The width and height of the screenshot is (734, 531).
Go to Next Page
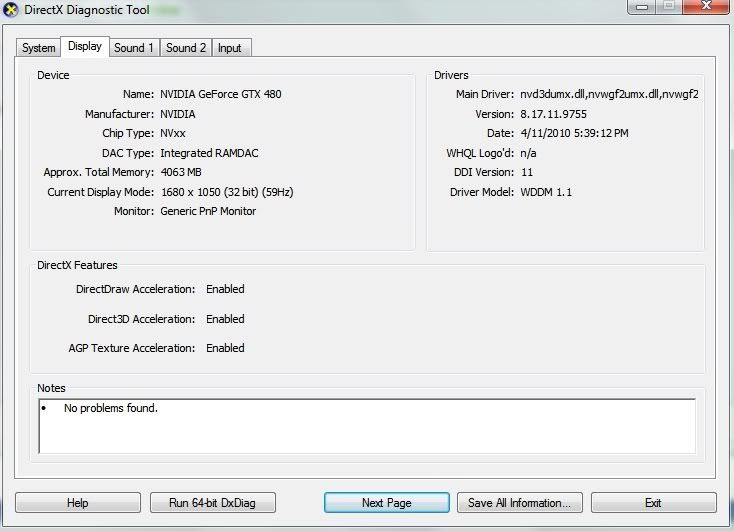pyautogui.click(x=387, y=503)
